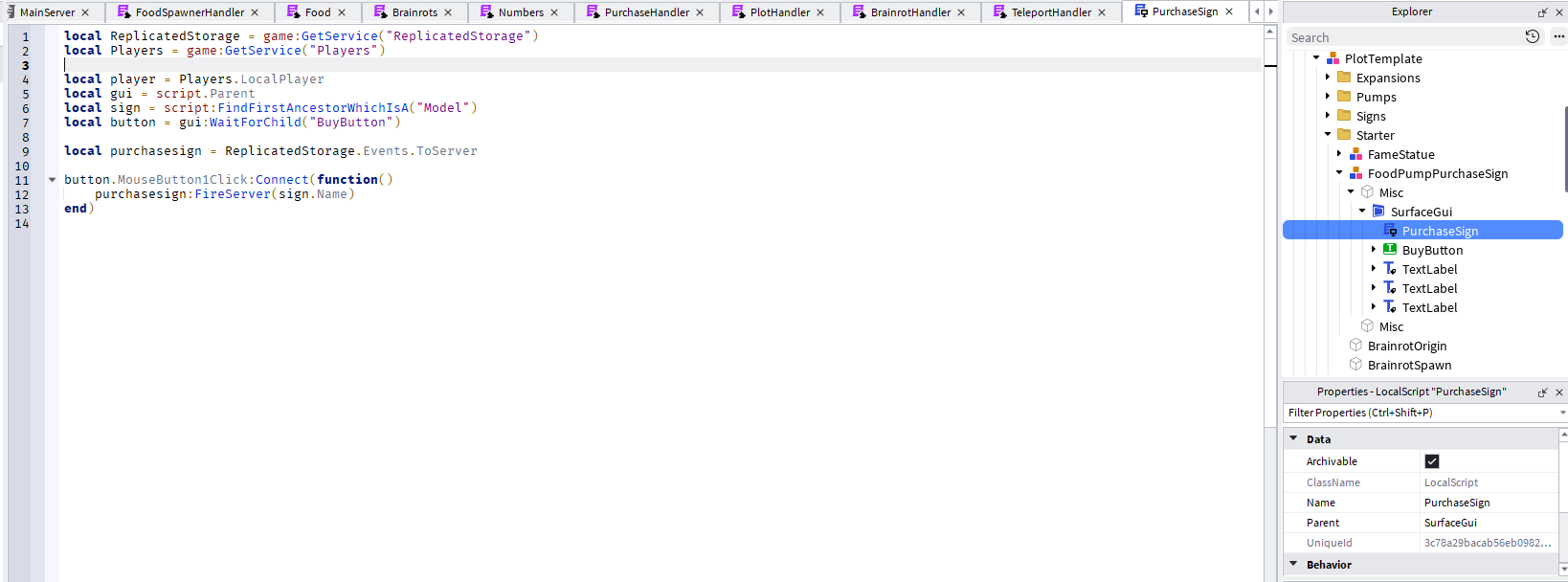Open the Filter Properties dropdown arrow
The image size is (1568, 582).
(1562, 413)
